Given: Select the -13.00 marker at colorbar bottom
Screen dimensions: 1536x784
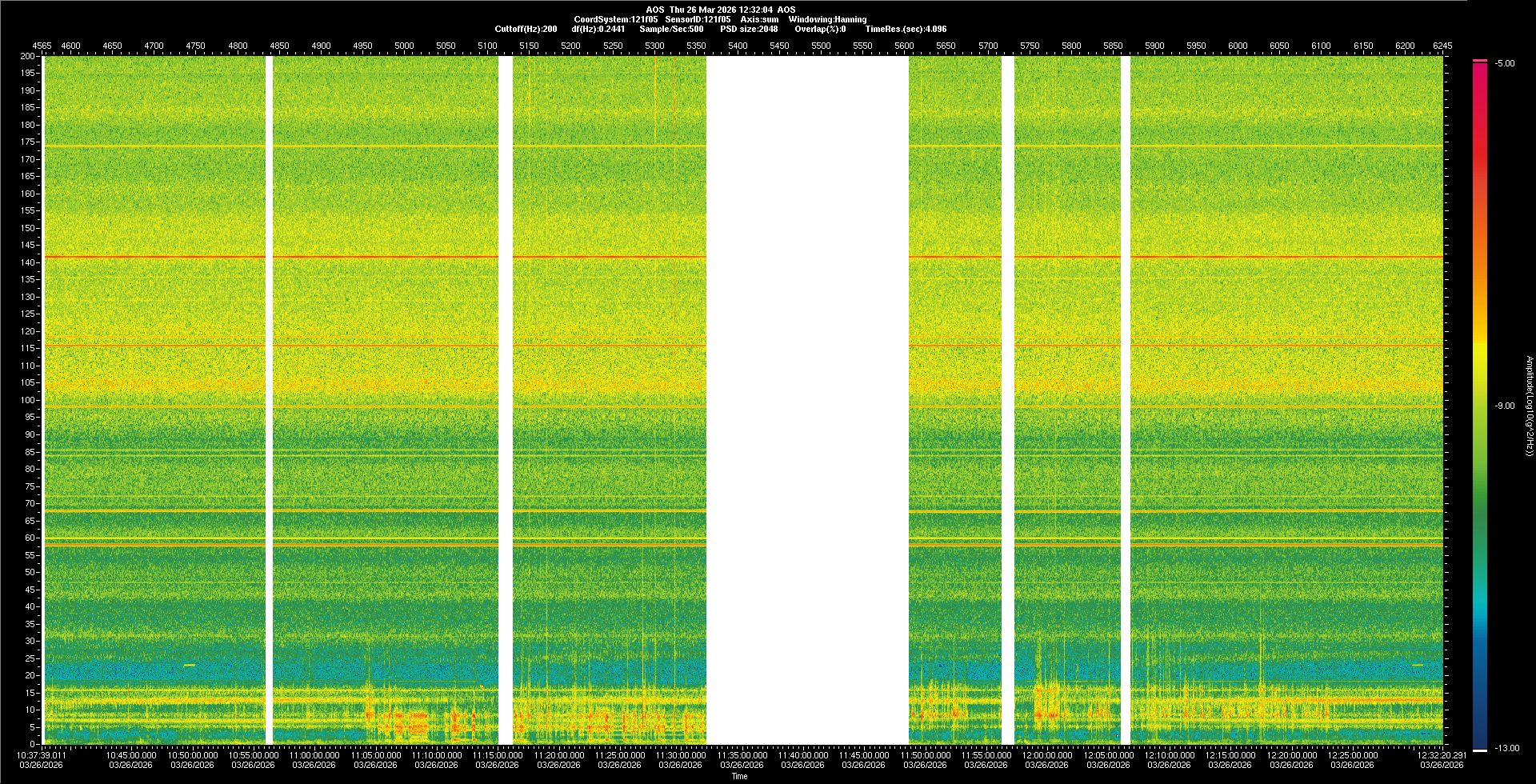Looking at the screenshot, I should pyautogui.click(x=1506, y=748).
